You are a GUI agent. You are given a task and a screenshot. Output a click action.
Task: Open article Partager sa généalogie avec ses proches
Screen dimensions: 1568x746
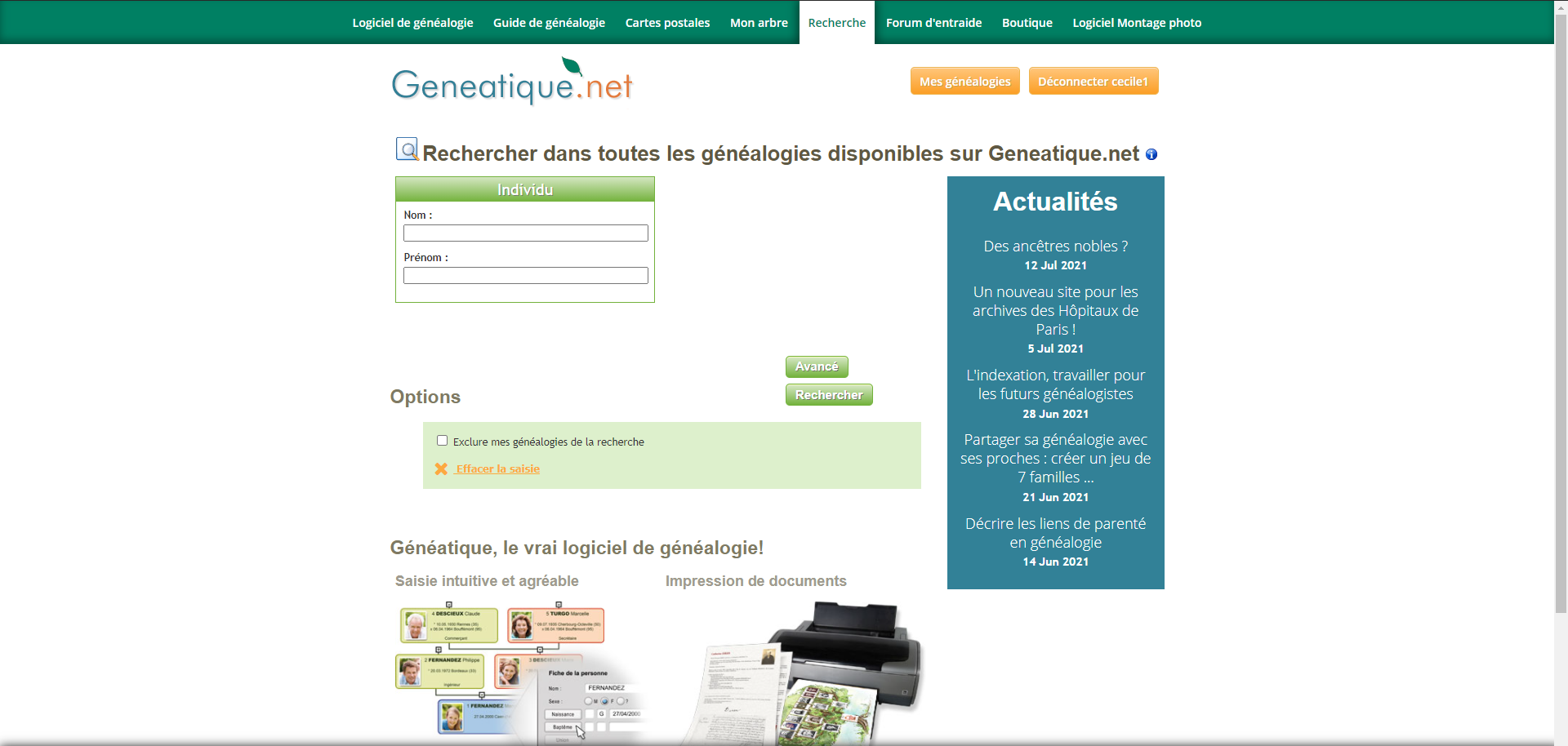1055,458
